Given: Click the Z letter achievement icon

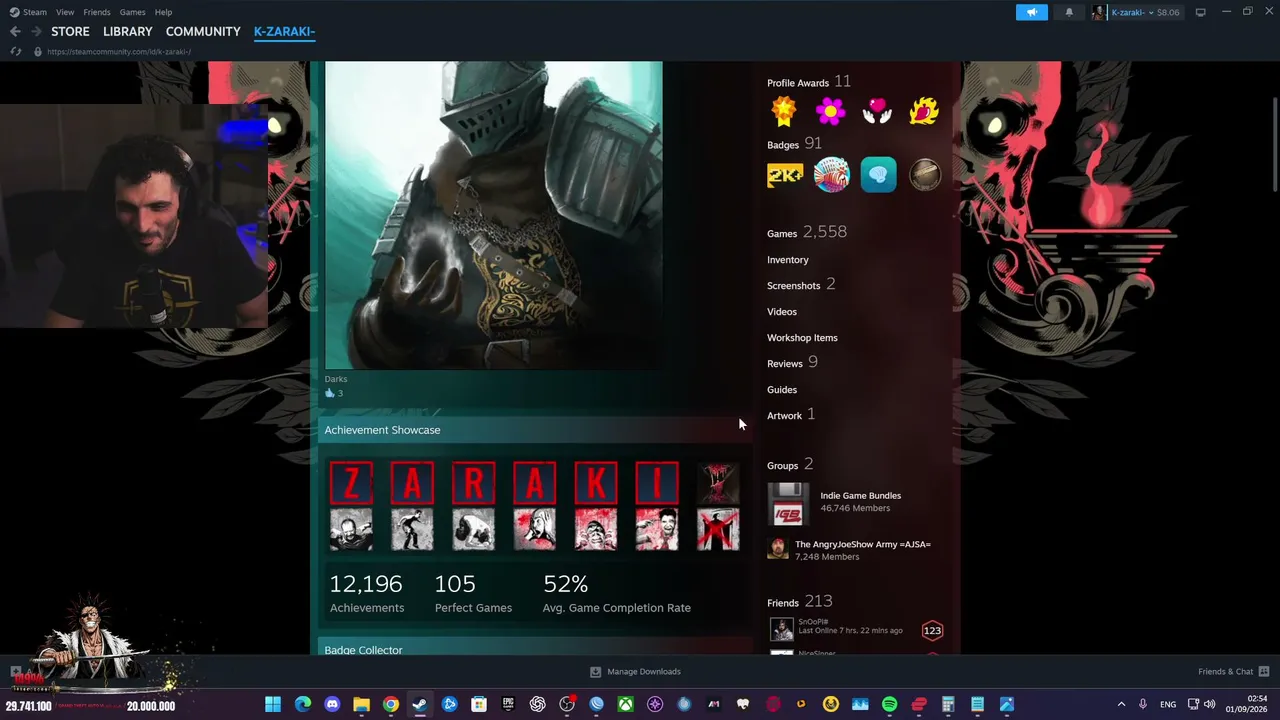Looking at the screenshot, I should pos(351,484).
